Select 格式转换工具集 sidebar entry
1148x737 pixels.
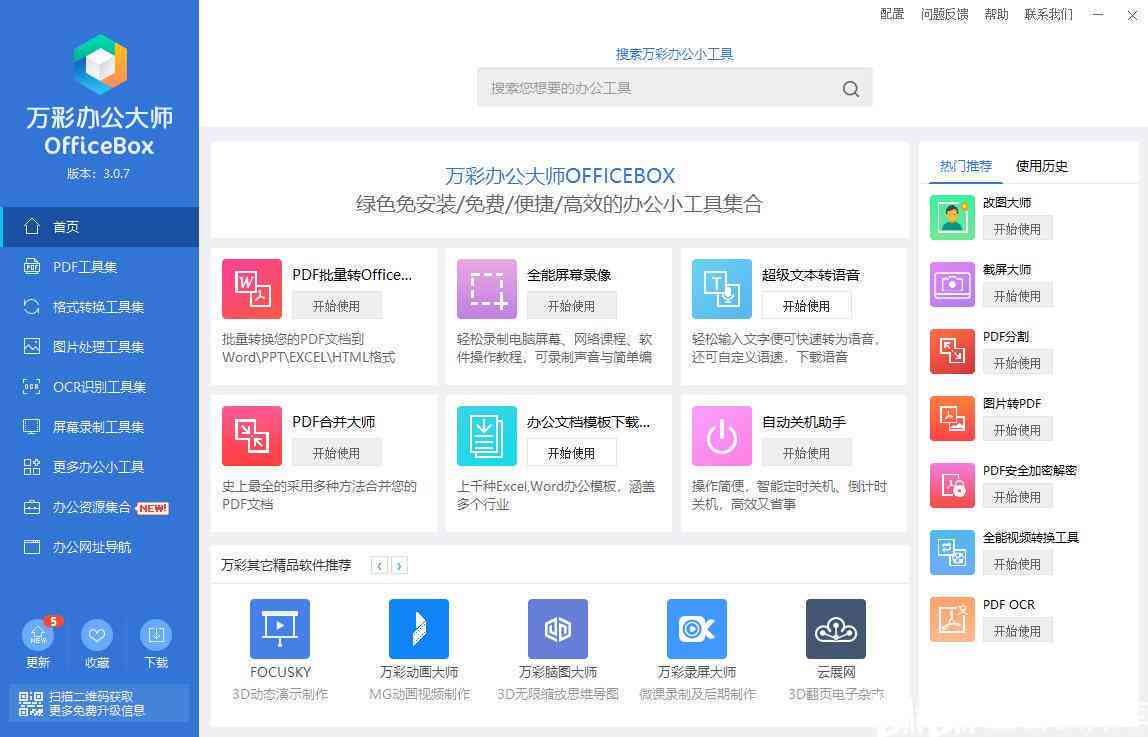[100, 307]
